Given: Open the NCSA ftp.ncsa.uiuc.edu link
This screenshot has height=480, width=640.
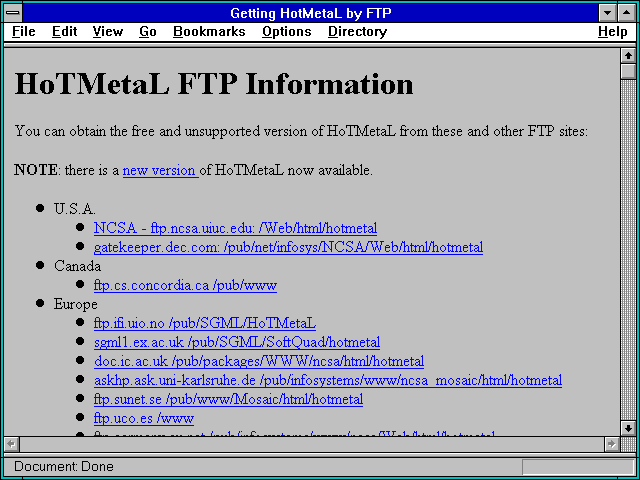Looking at the screenshot, I should (235, 228).
